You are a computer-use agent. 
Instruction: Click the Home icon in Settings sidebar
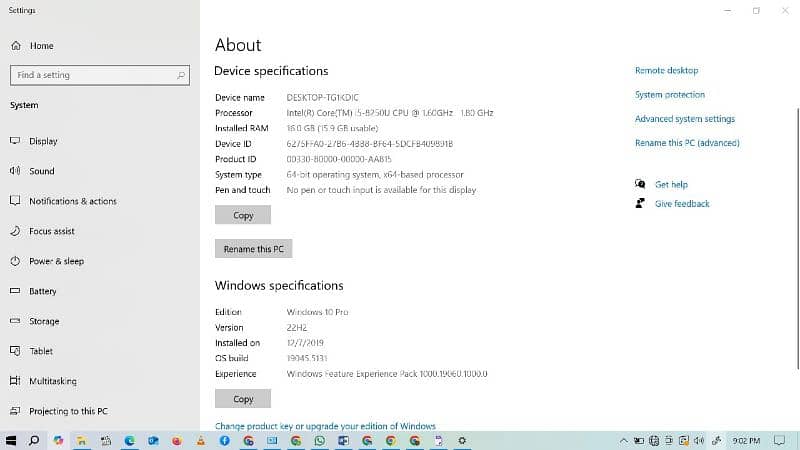click(x=15, y=46)
